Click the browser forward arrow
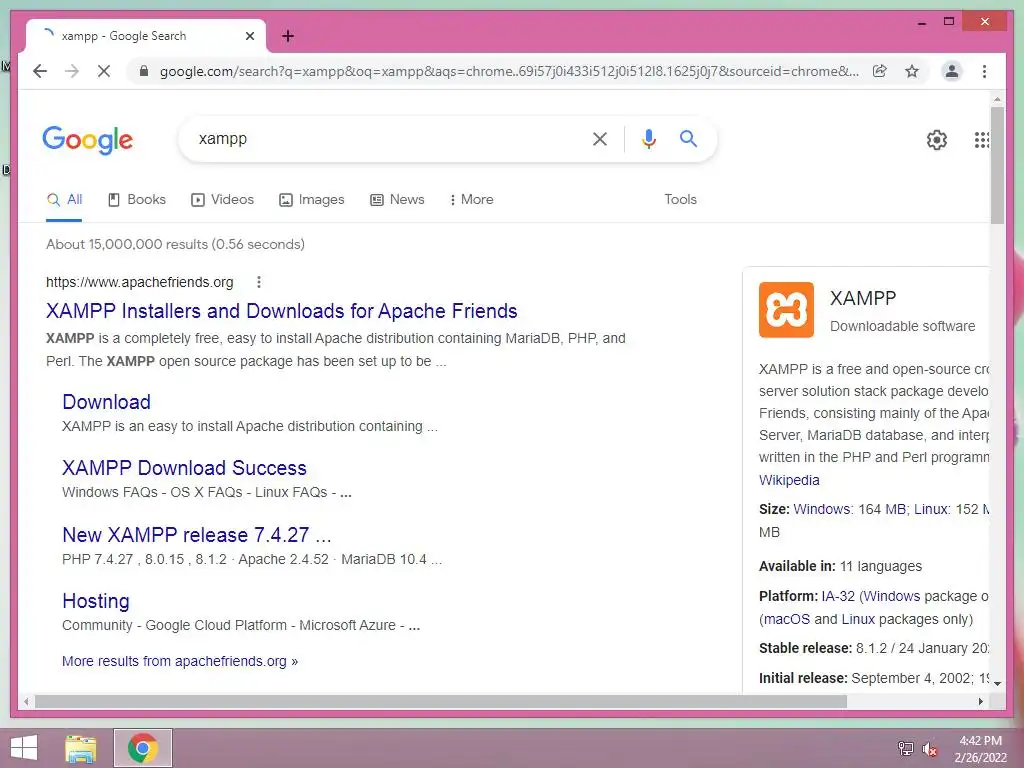Screen dimensions: 1024x768 pyautogui.click(x=72, y=71)
